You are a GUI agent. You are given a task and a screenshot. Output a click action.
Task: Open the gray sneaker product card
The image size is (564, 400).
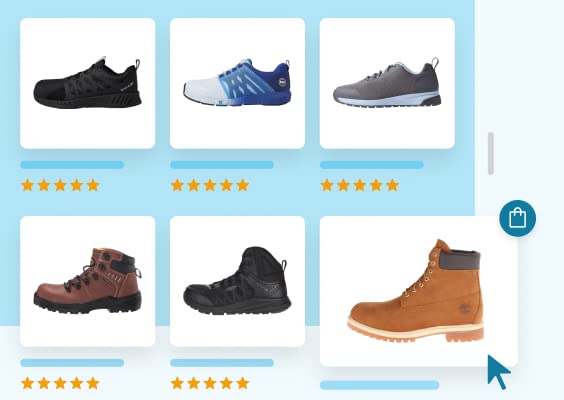pos(387,83)
